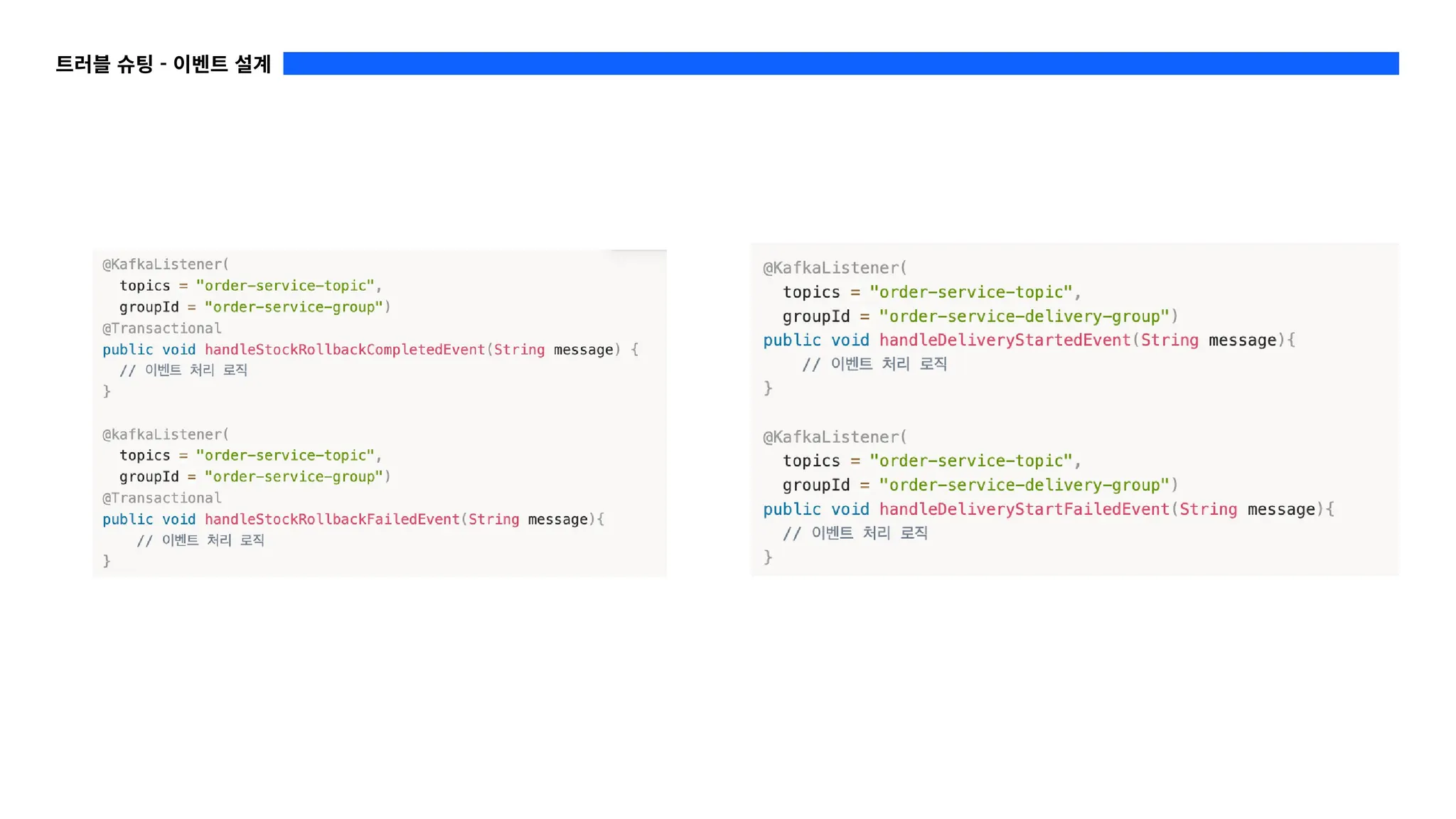Click comment '// 이벤트 처리 로직' under handleDeliveryStartedEvent
The width and height of the screenshot is (1456, 819).
point(874,364)
